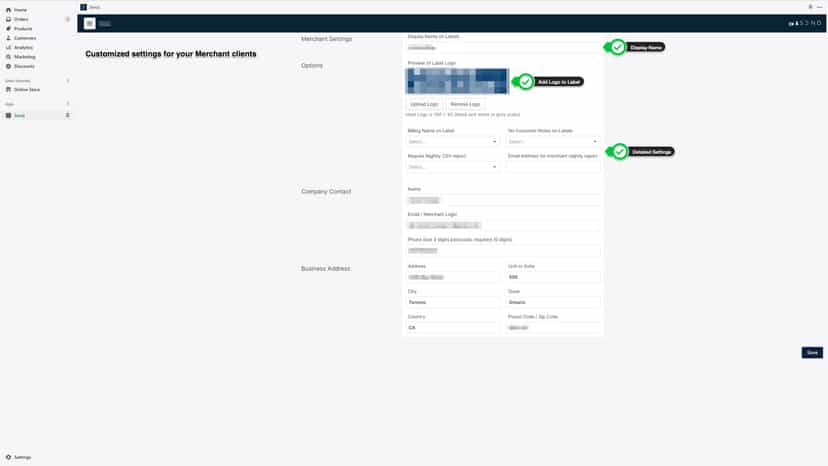Click the Unit or Suite field
Screen dimensions: 828x466
553,277
